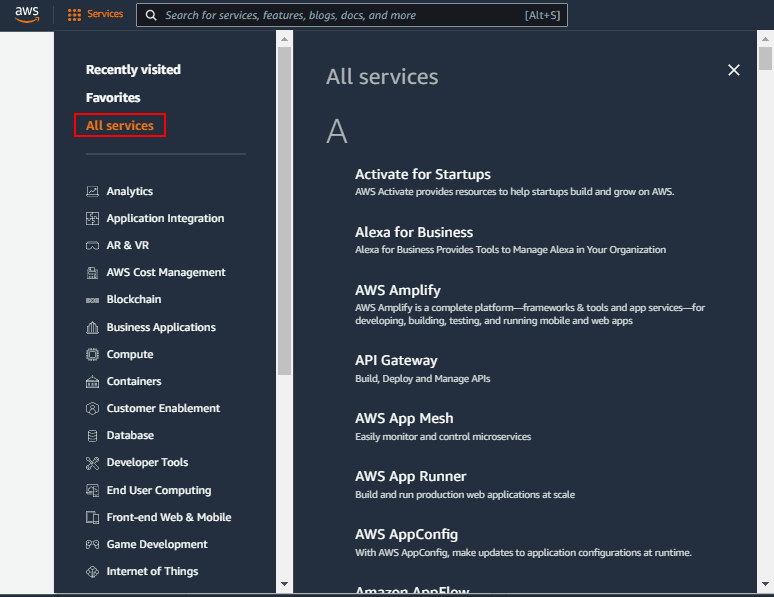Open the Compute category
774x597 pixels.
click(x=130, y=355)
